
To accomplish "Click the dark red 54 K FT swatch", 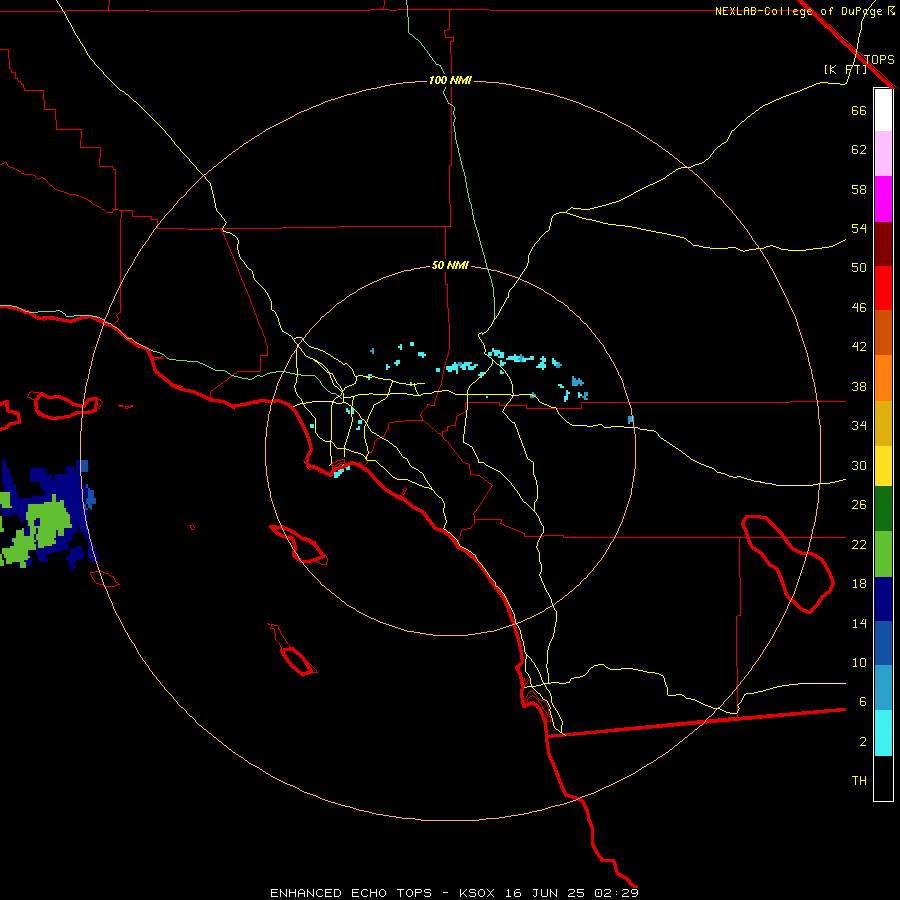I will (883, 243).
